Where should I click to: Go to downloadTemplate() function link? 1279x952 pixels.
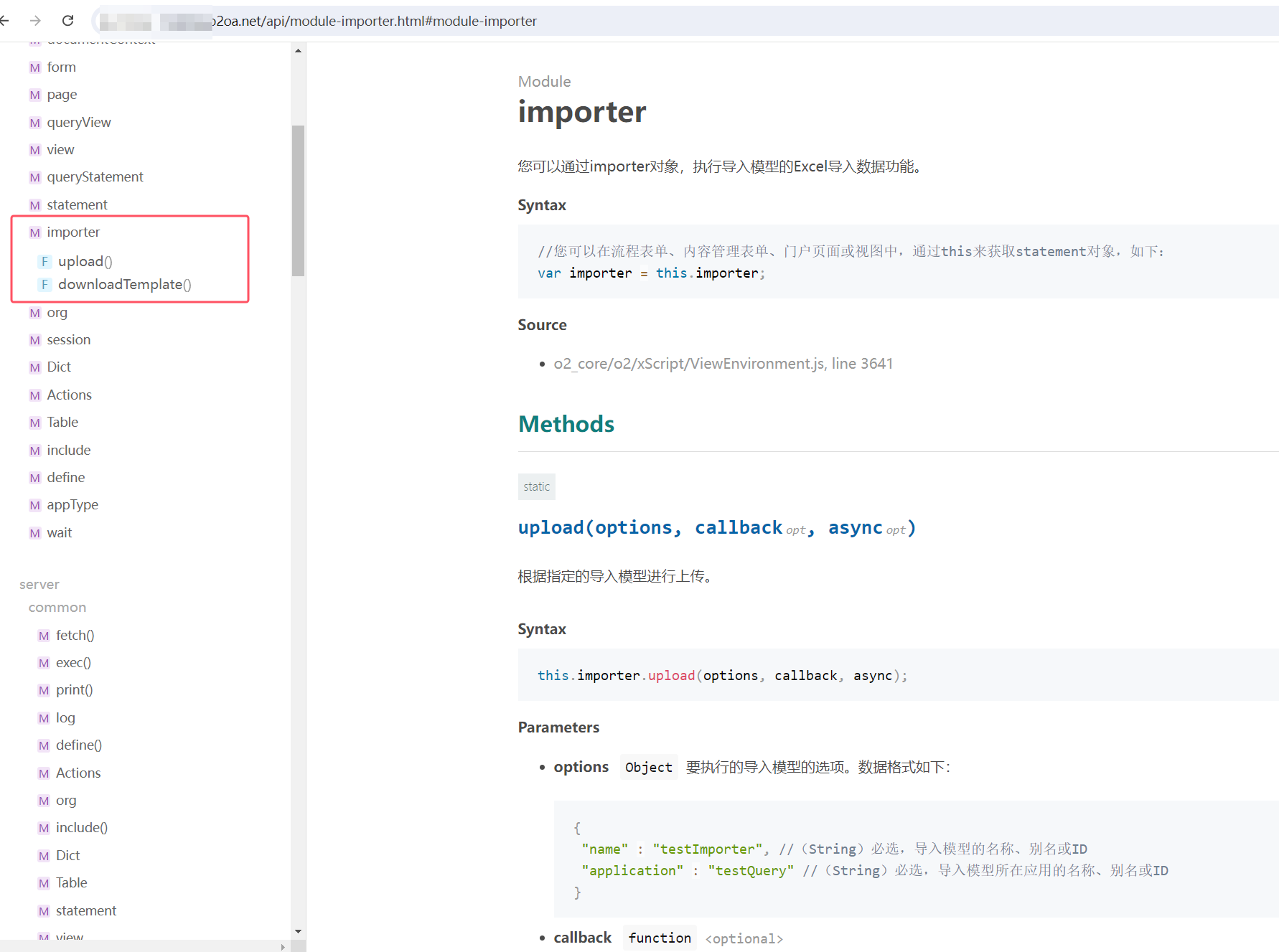(124, 285)
